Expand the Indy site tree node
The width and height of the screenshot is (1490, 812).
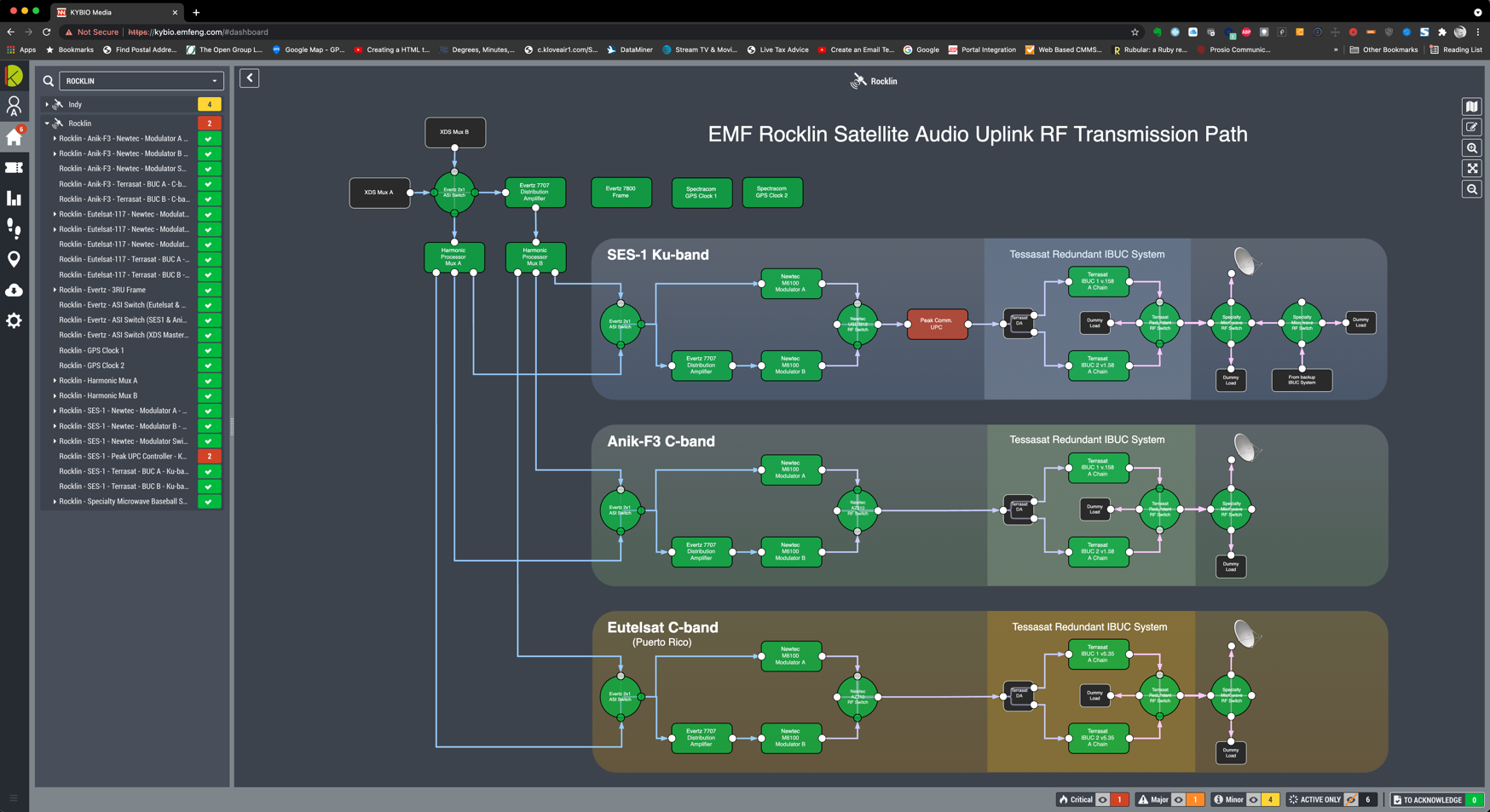(x=47, y=105)
